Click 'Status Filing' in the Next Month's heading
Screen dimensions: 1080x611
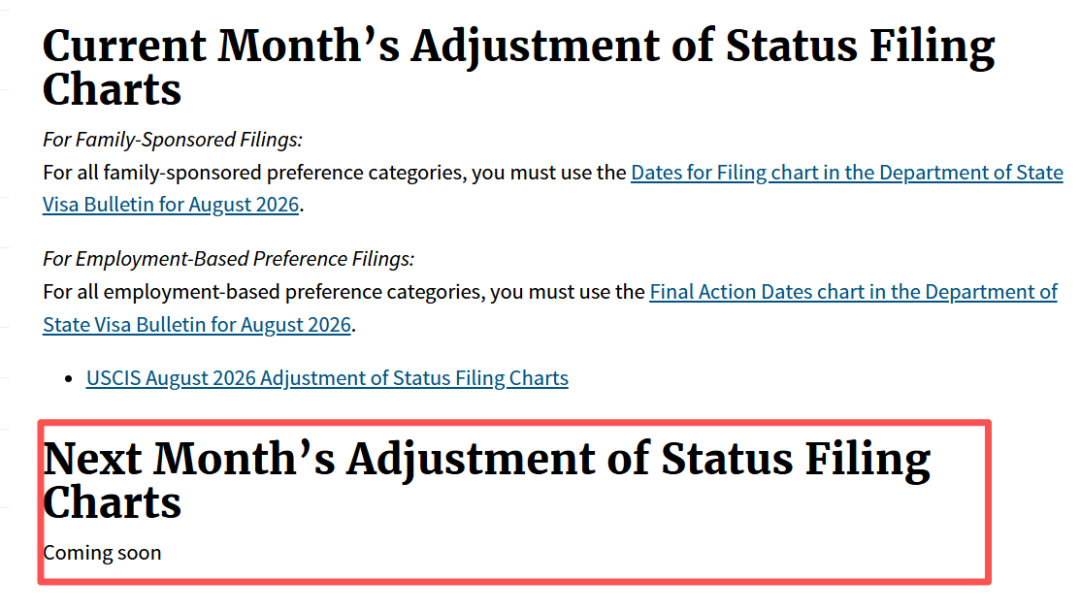pos(796,459)
